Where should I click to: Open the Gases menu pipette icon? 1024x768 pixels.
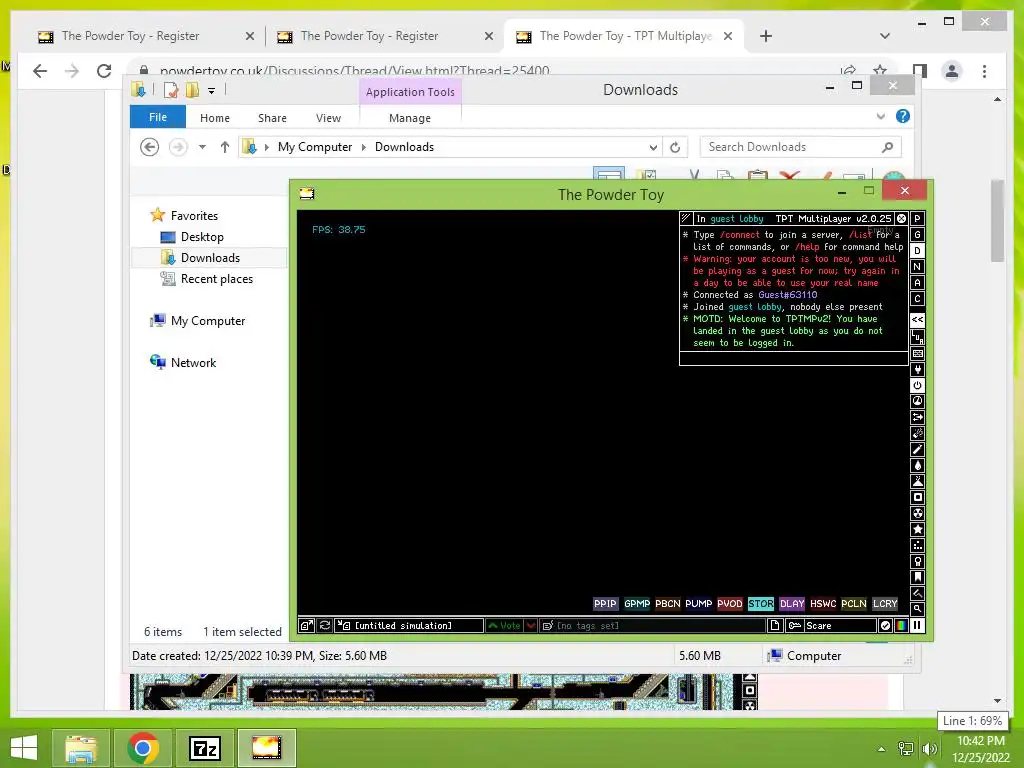pos(917,449)
